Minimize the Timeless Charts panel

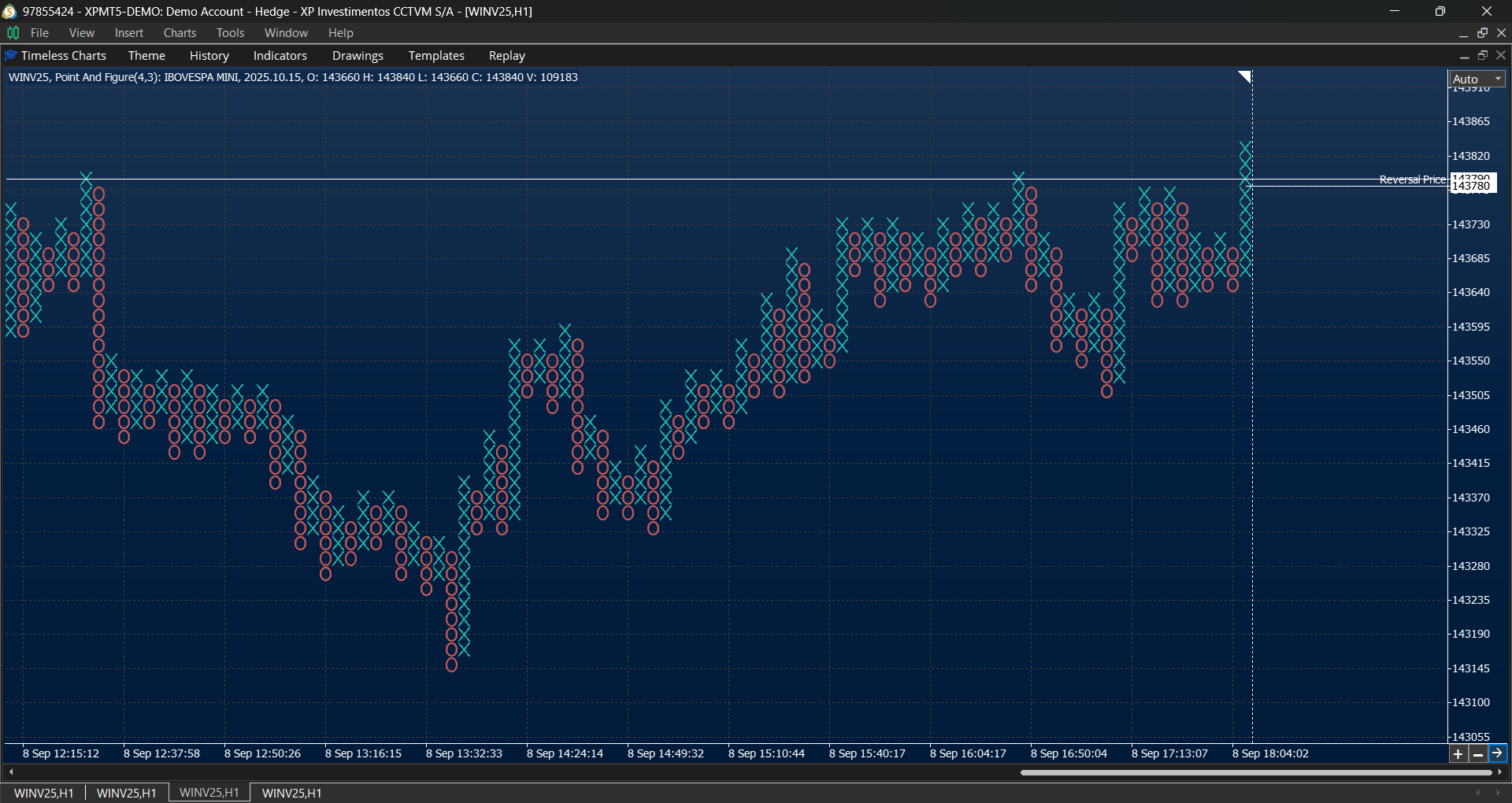1464,56
